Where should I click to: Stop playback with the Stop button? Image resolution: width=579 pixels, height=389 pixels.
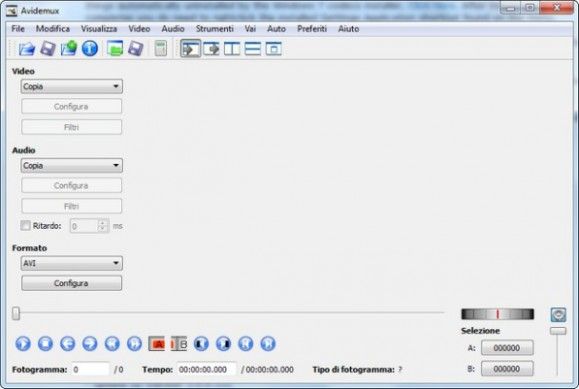(x=45, y=344)
